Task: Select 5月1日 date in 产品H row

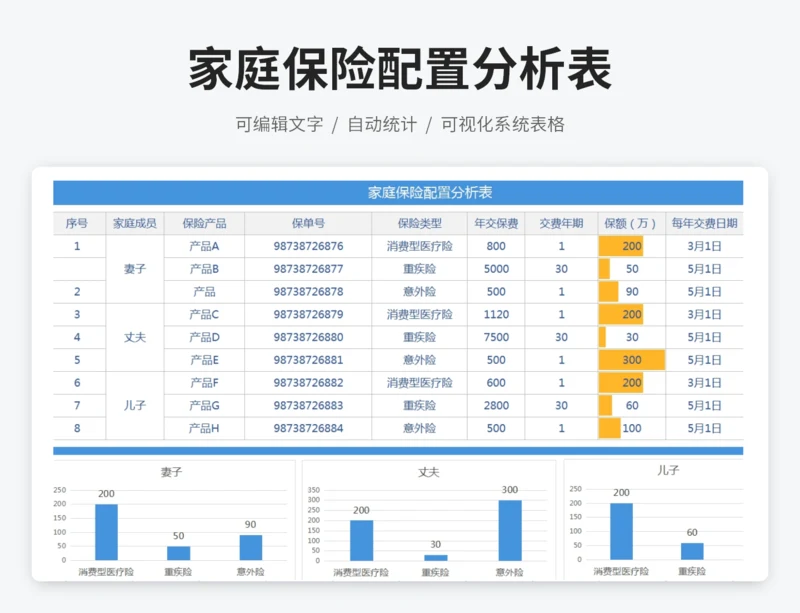Action: [x=704, y=428]
